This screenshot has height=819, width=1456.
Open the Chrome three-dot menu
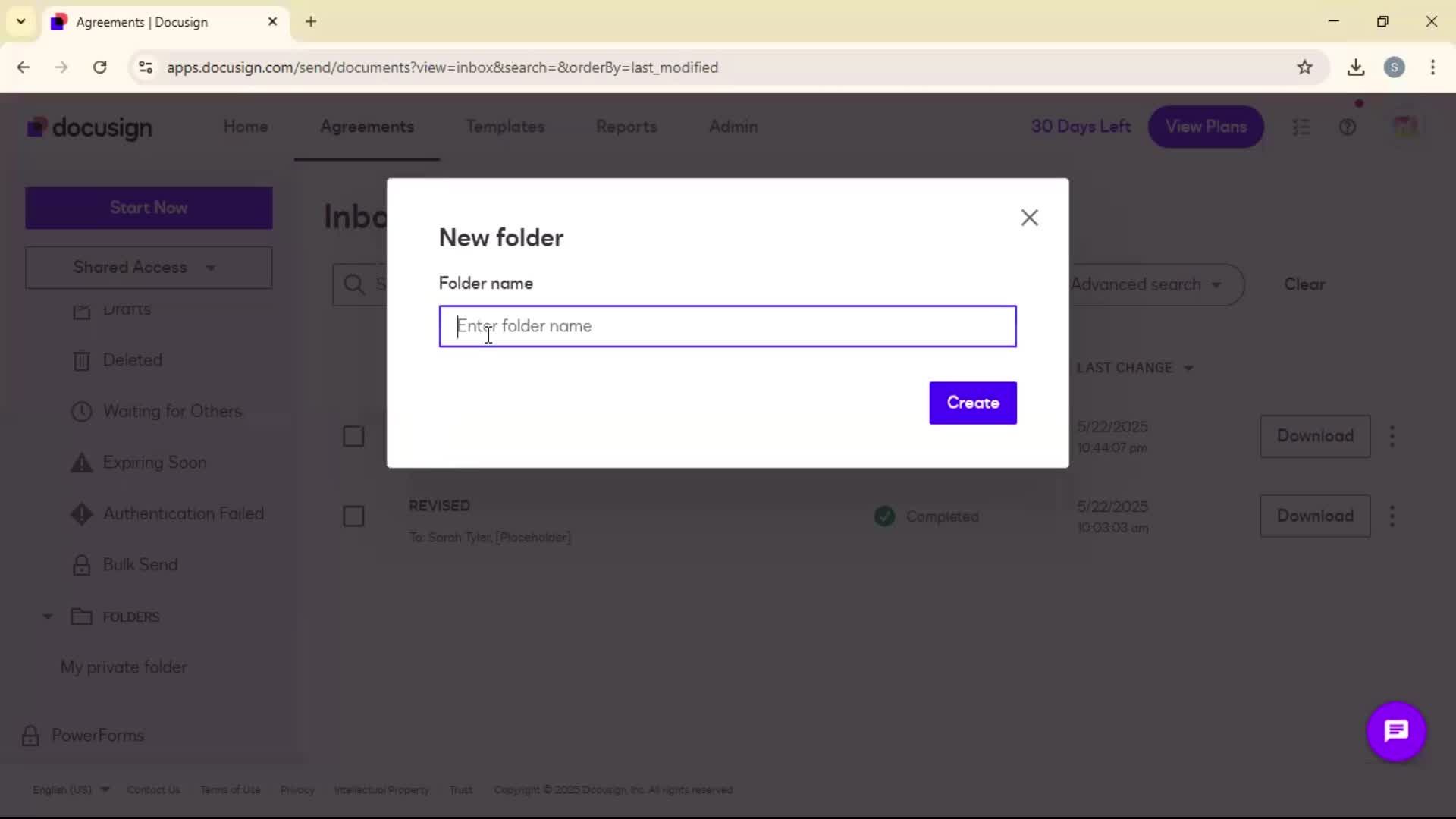[x=1432, y=67]
